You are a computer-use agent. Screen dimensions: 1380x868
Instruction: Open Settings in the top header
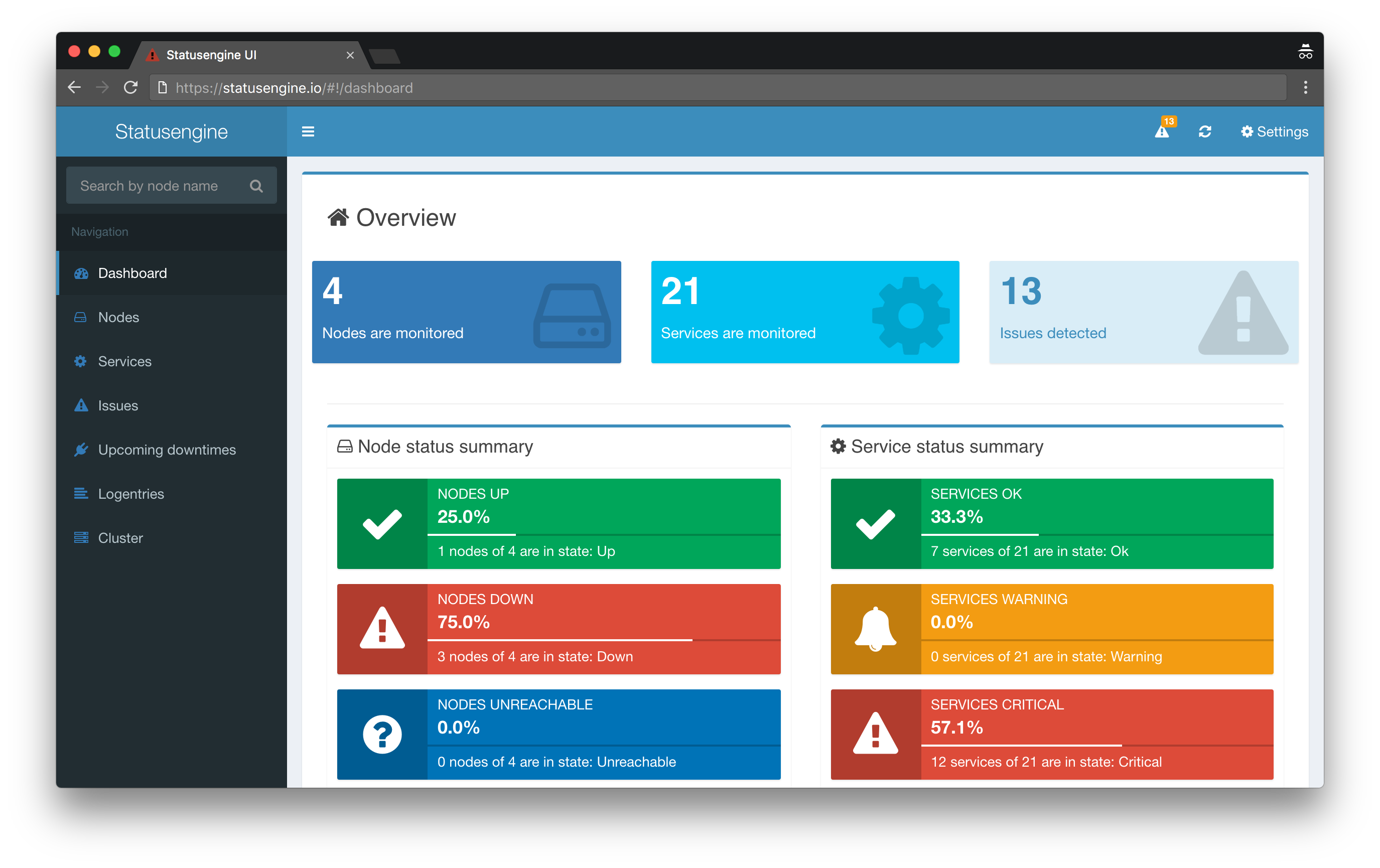click(1274, 132)
